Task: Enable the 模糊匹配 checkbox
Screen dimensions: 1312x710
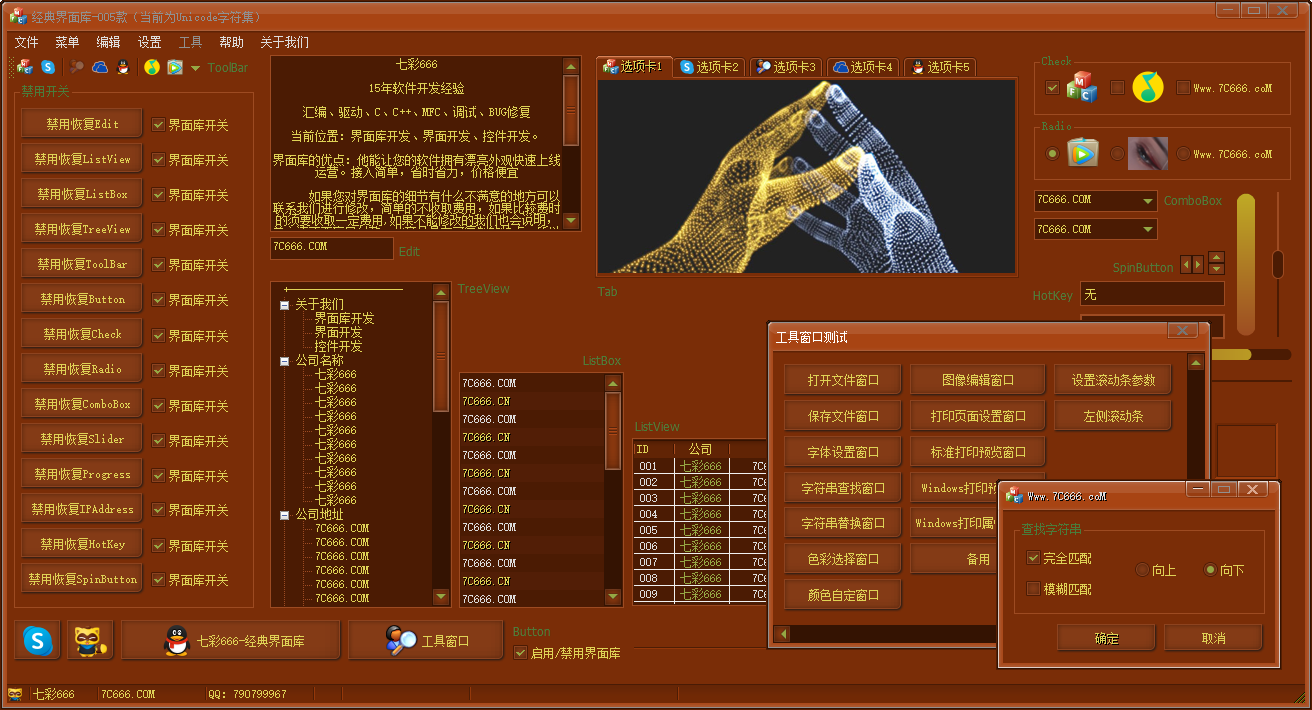Action: [x=1034, y=589]
